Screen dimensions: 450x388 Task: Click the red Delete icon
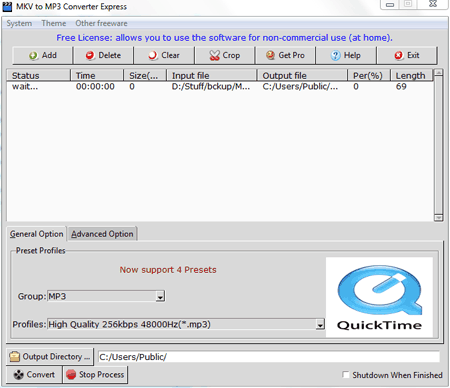tap(90, 55)
